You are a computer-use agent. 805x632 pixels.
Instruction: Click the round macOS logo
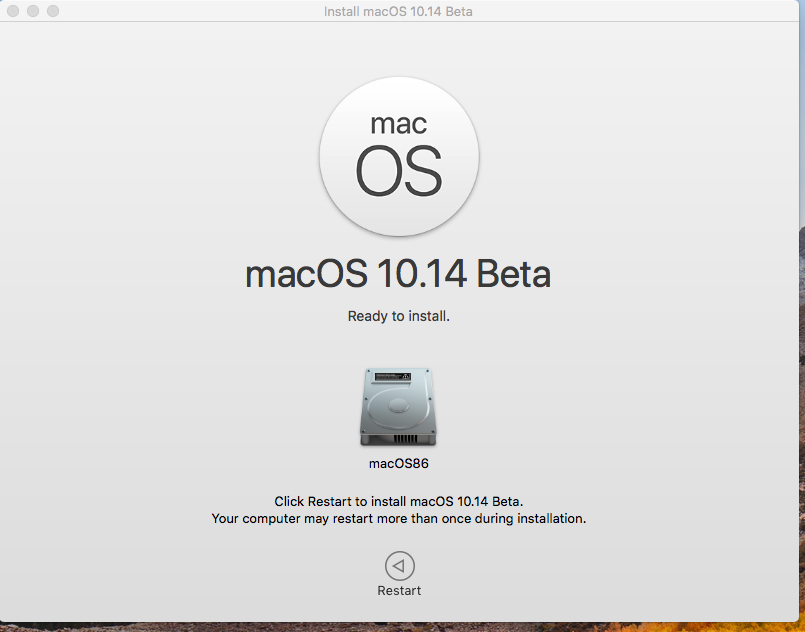pyautogui.click(x=399, y=157)
